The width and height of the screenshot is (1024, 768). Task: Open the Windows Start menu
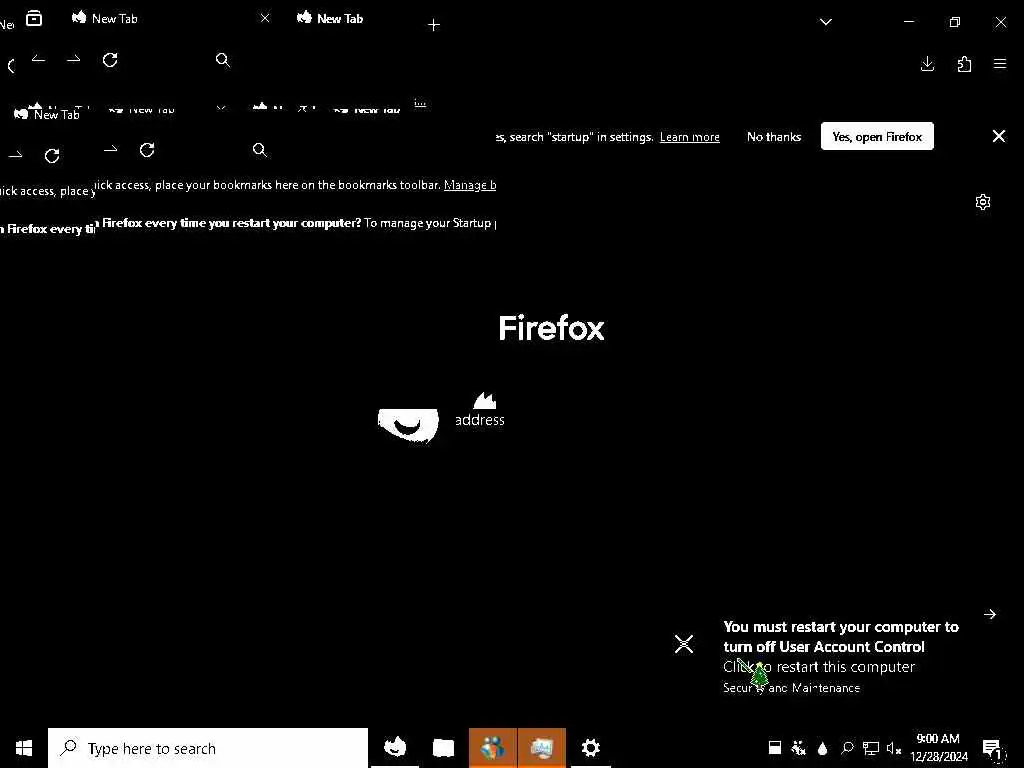click(24, 748)
